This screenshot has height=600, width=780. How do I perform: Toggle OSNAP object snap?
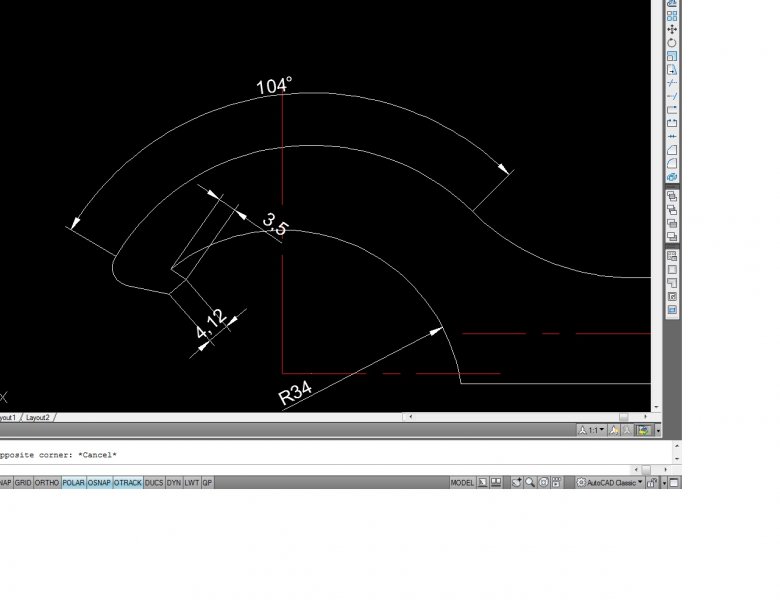coord(99,483)
